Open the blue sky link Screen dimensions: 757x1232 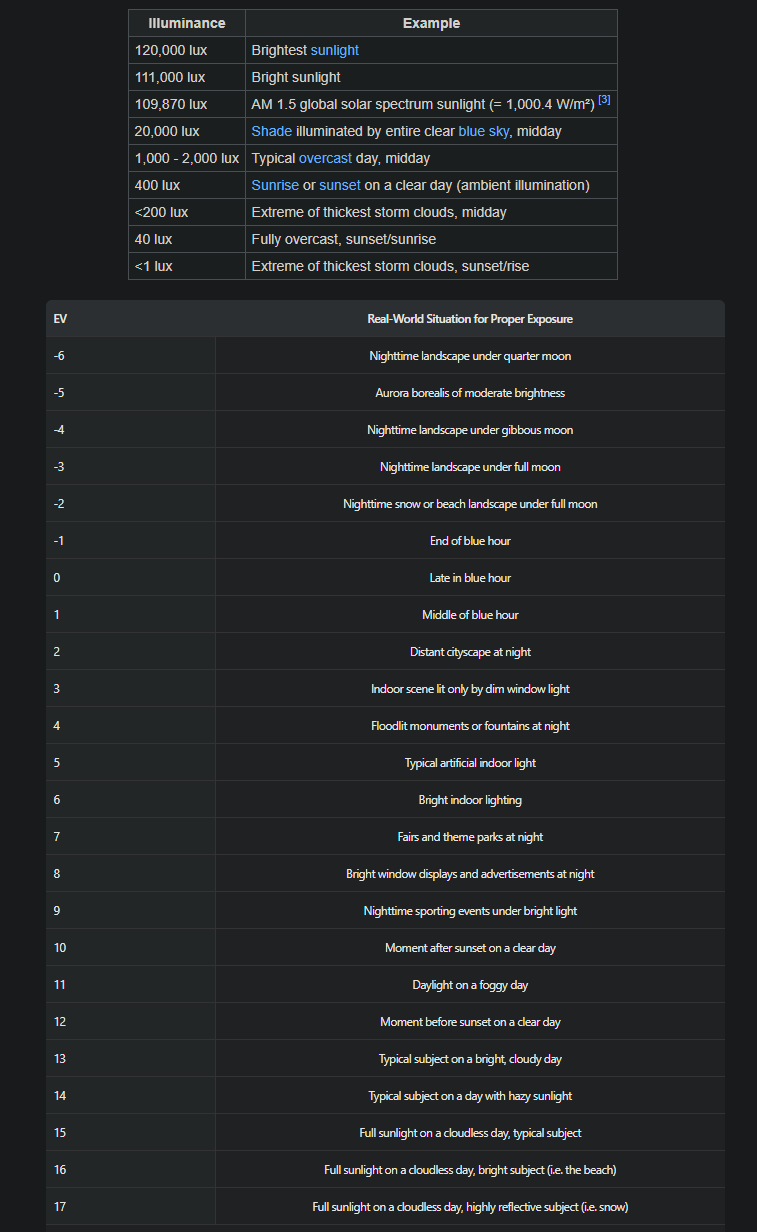click(x=483, y=131)
